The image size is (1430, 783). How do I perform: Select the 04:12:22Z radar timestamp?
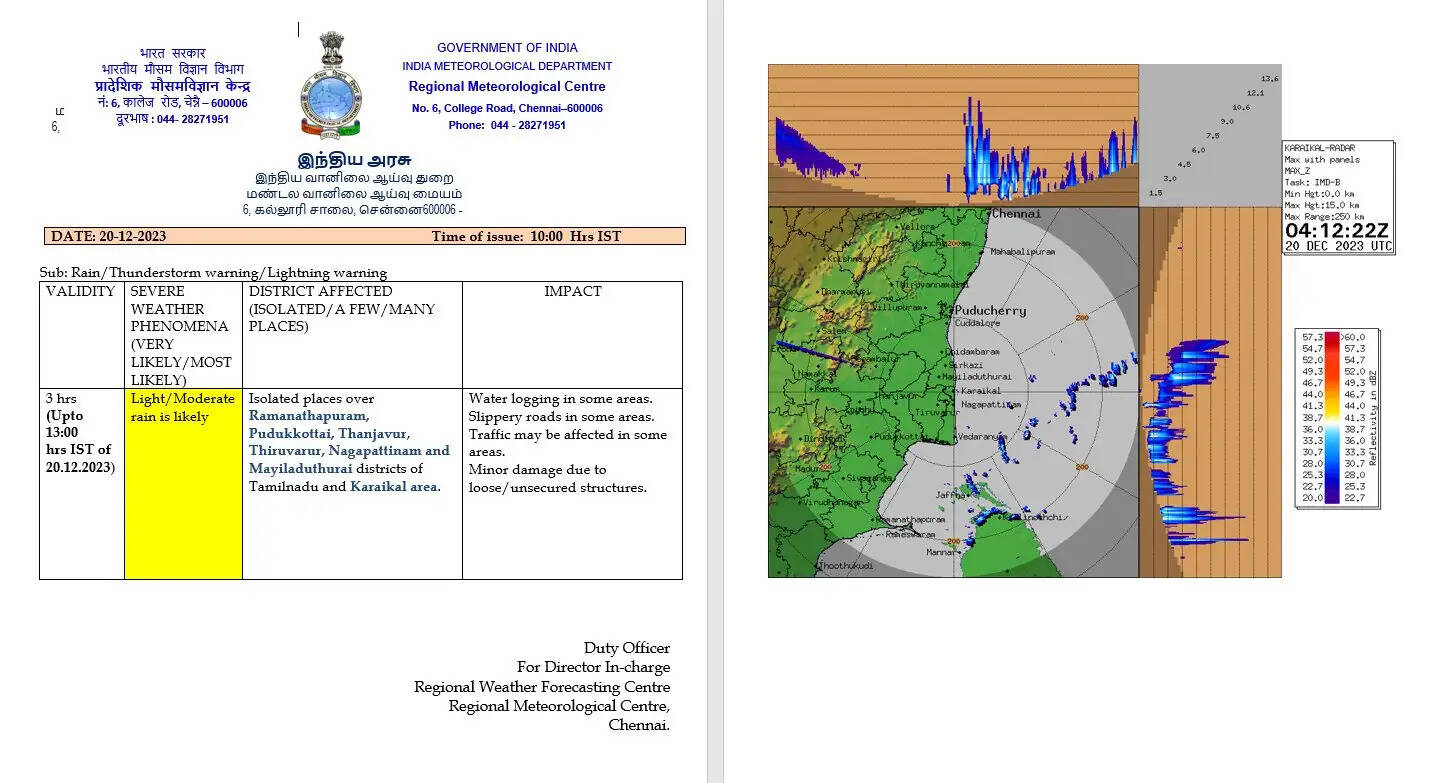tap(1337, 230)
